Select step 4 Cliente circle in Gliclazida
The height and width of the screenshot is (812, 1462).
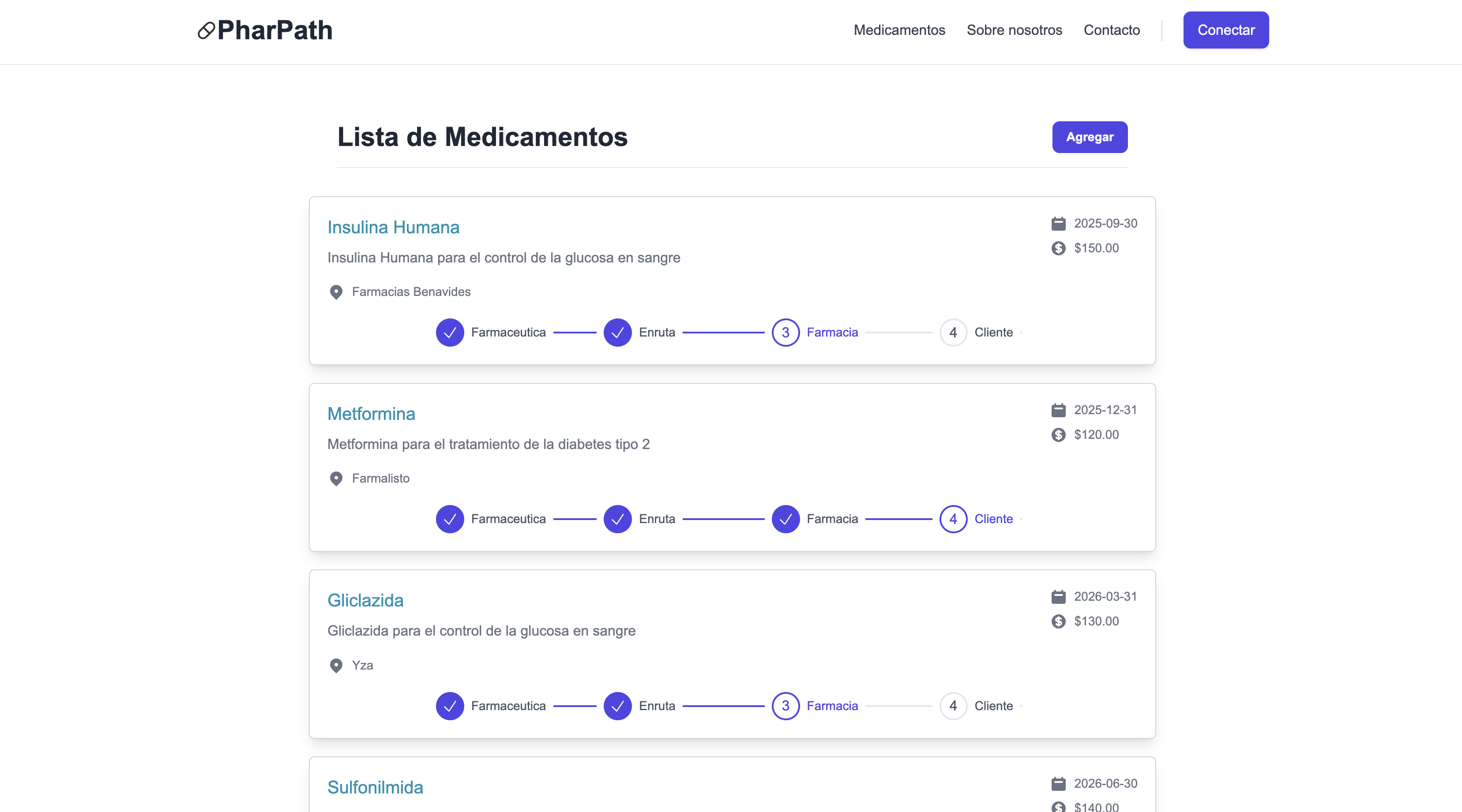tap(954, 706)
